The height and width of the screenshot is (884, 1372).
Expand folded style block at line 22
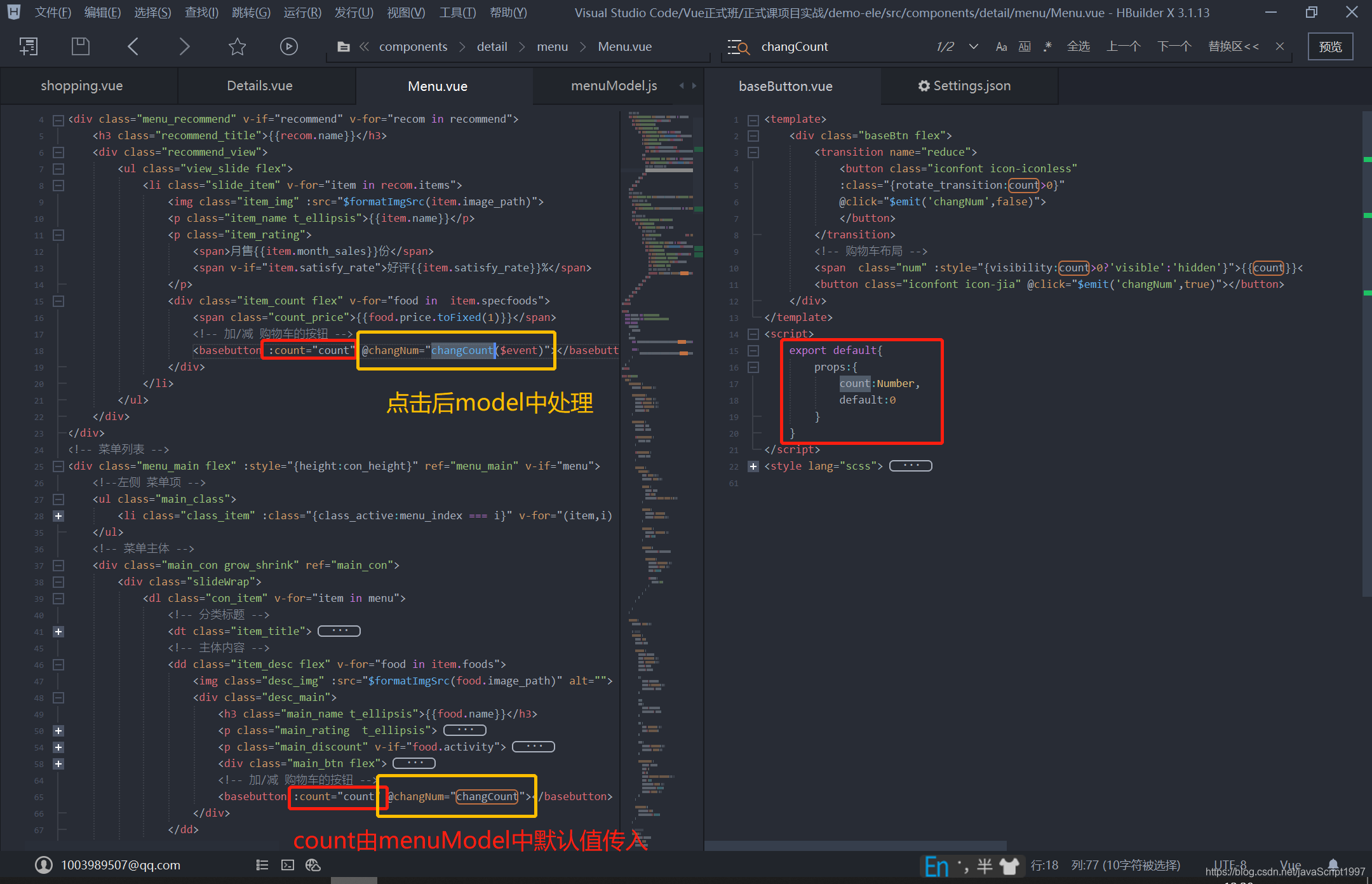(x=753, y=466)
